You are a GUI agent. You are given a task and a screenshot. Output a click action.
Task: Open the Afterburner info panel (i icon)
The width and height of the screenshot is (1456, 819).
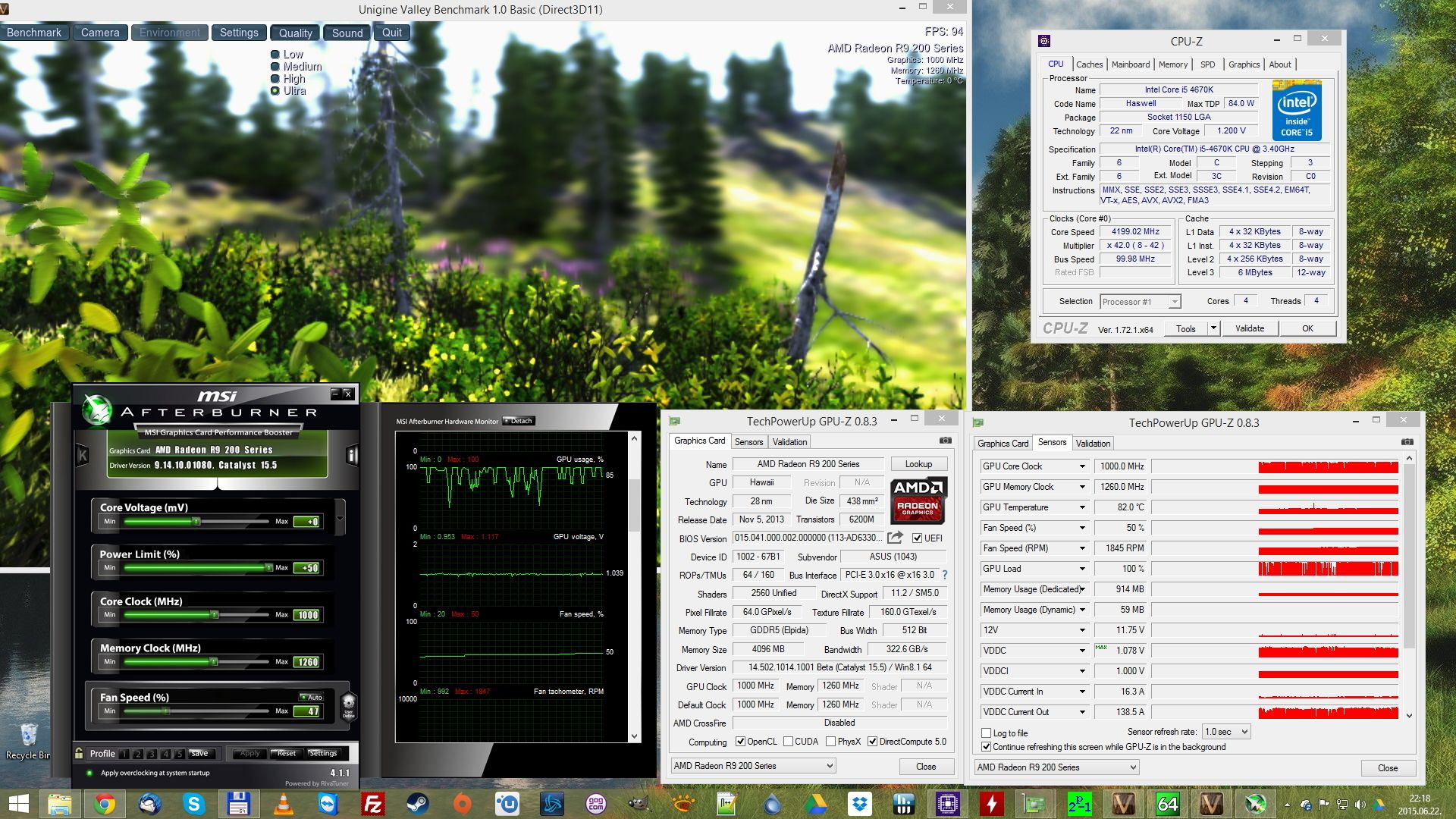[x=352, y=455]
